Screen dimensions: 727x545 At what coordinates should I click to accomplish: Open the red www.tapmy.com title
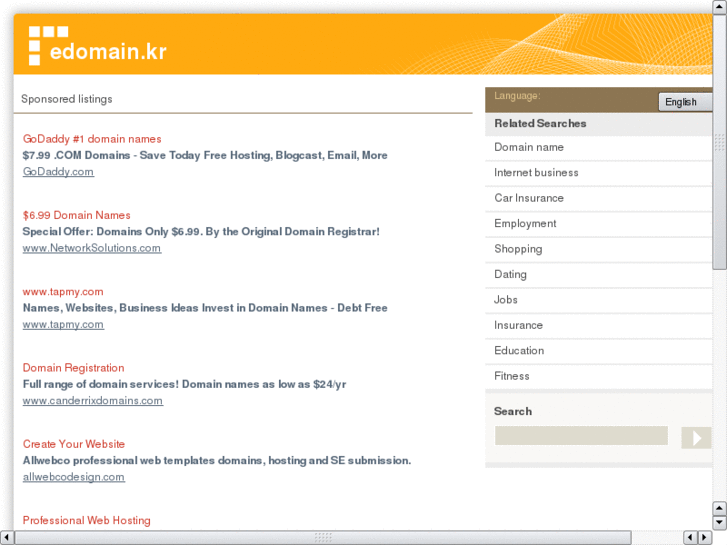pyautogui.click(x=63, y=292)
